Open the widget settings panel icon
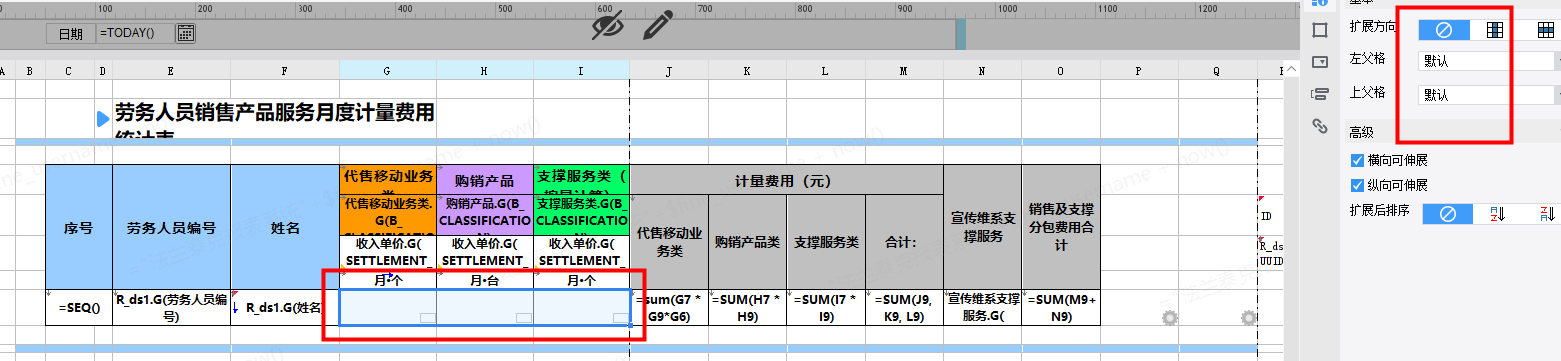Viewport: 1561px width, 361px height. [x=1319, y=62]
